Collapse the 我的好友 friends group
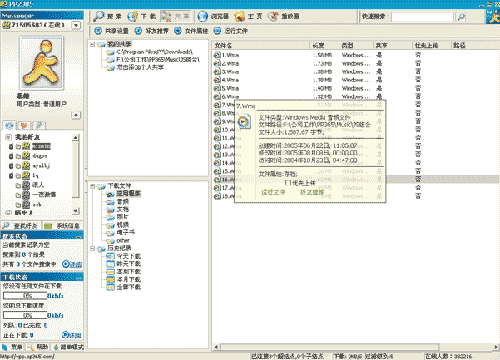Viewport: 500px width, 360px height. coord(9,137)
